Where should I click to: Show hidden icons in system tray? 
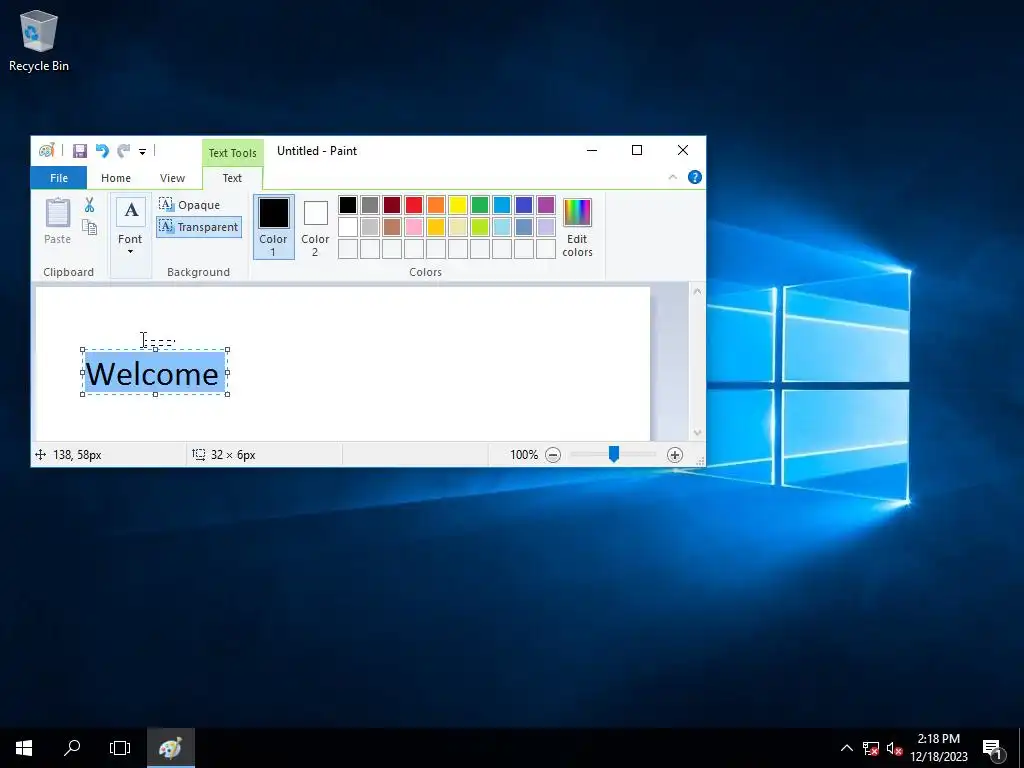846,748
